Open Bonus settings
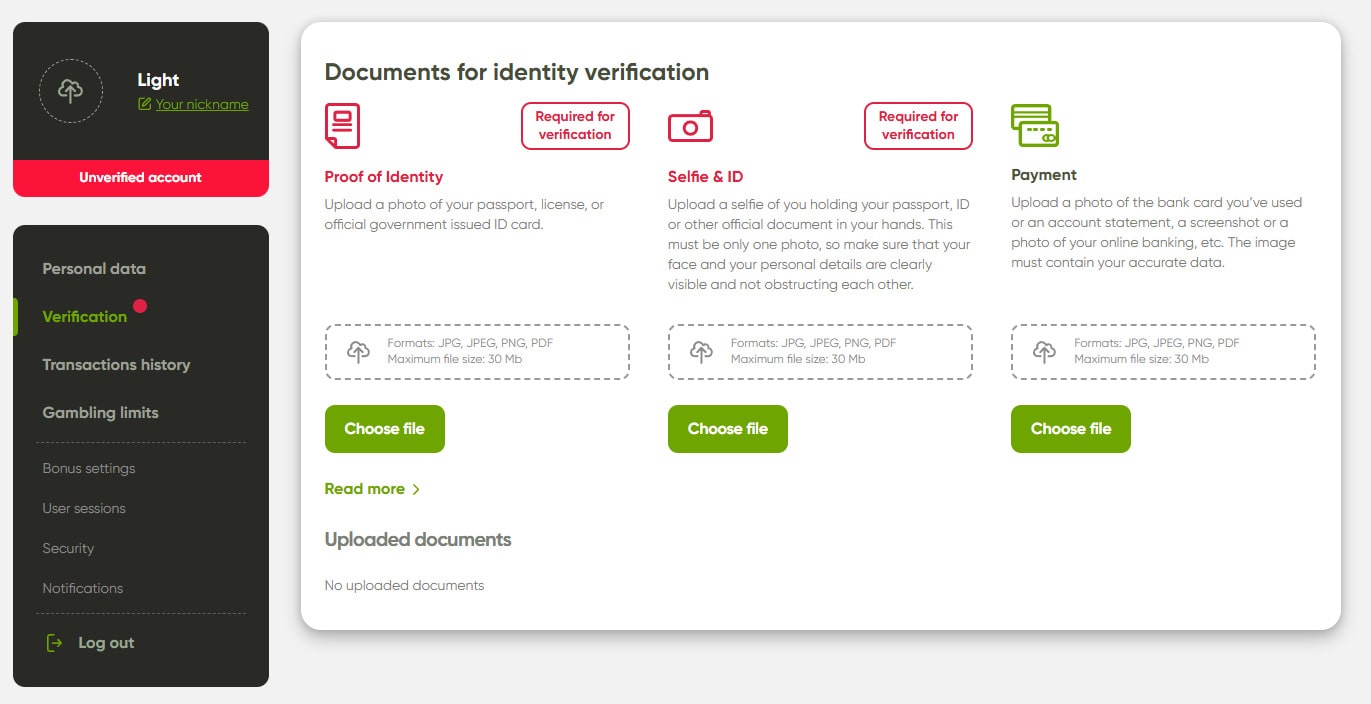The height and width of the screenshot is (704, 1371). [88, 468]
